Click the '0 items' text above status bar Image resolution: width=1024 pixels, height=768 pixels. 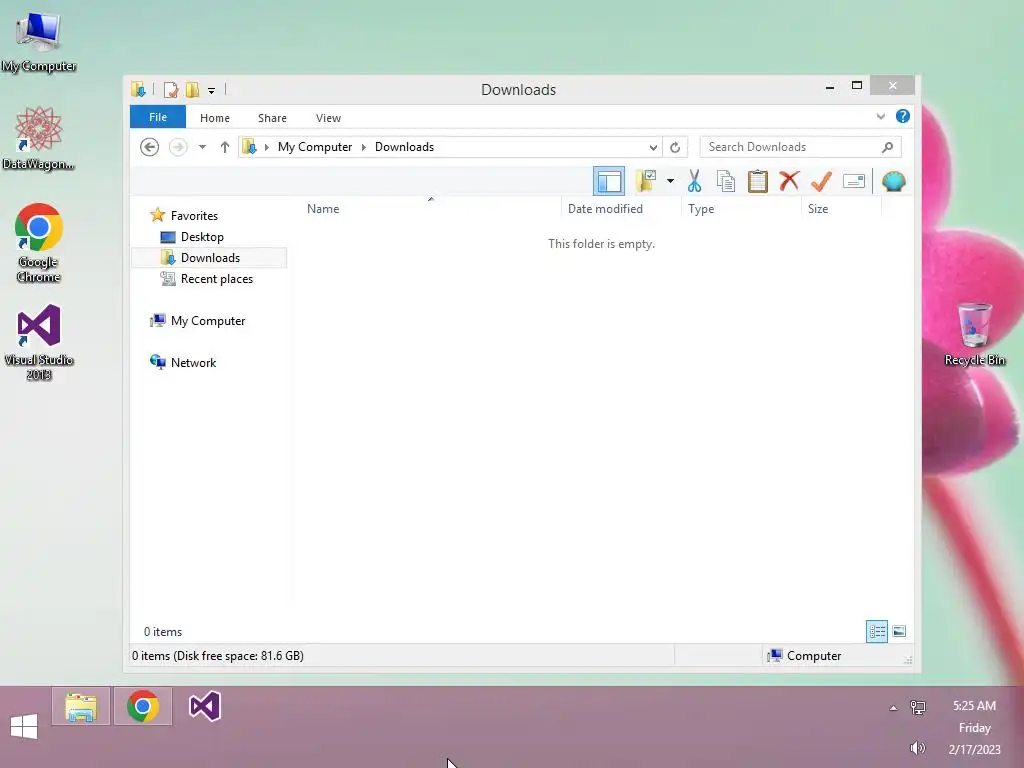pos(163,632)
